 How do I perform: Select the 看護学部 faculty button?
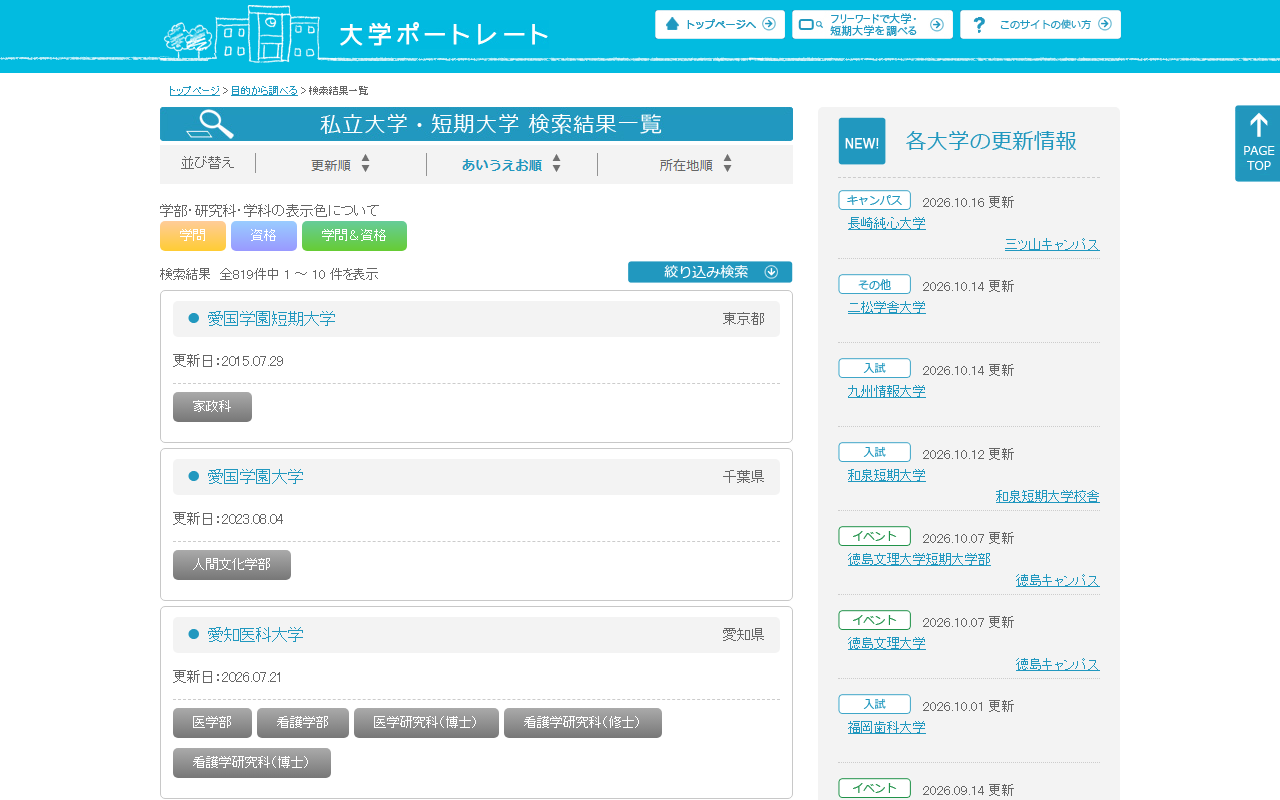click(x=303, y=723)
